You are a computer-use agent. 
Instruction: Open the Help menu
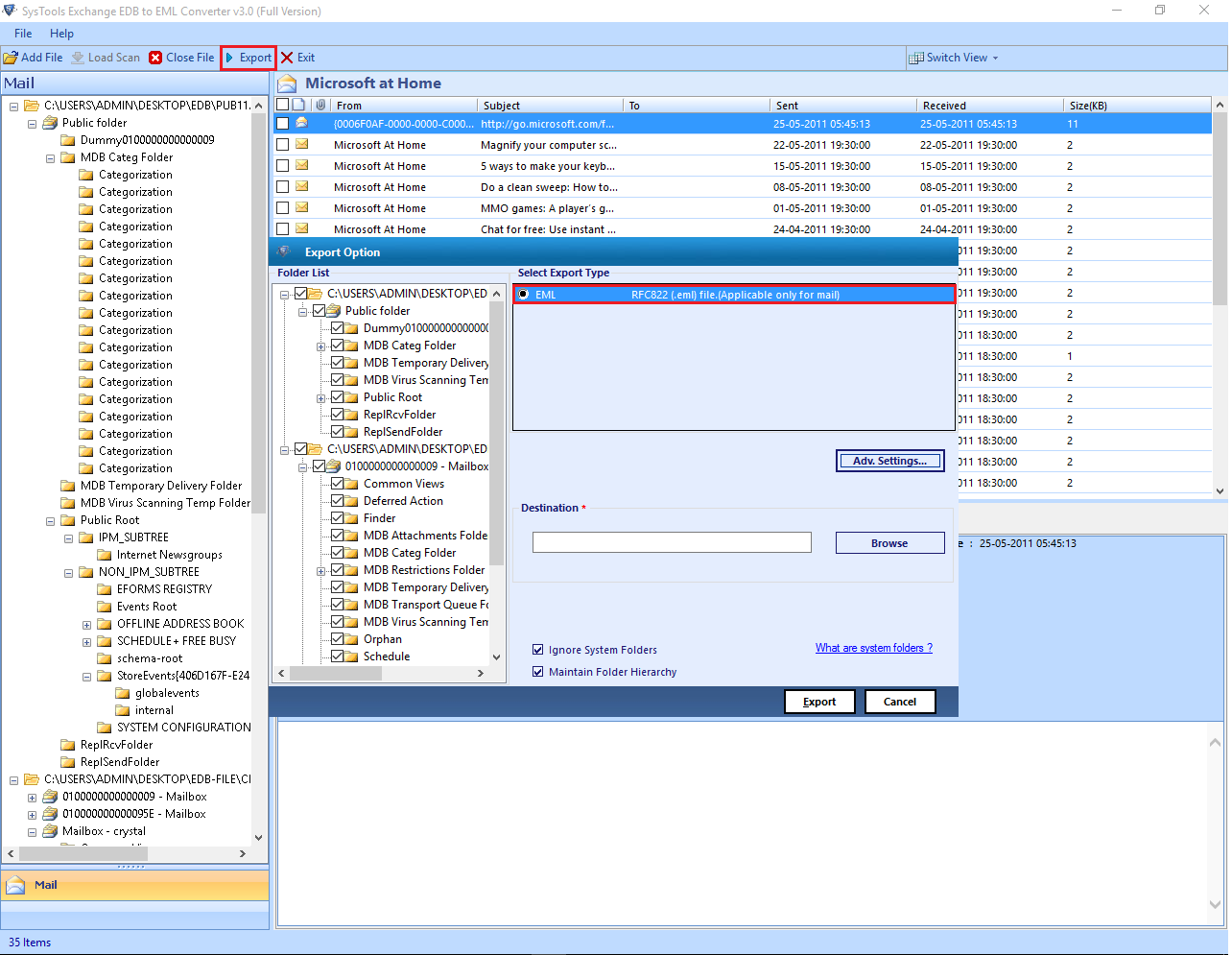pos(61,34)
